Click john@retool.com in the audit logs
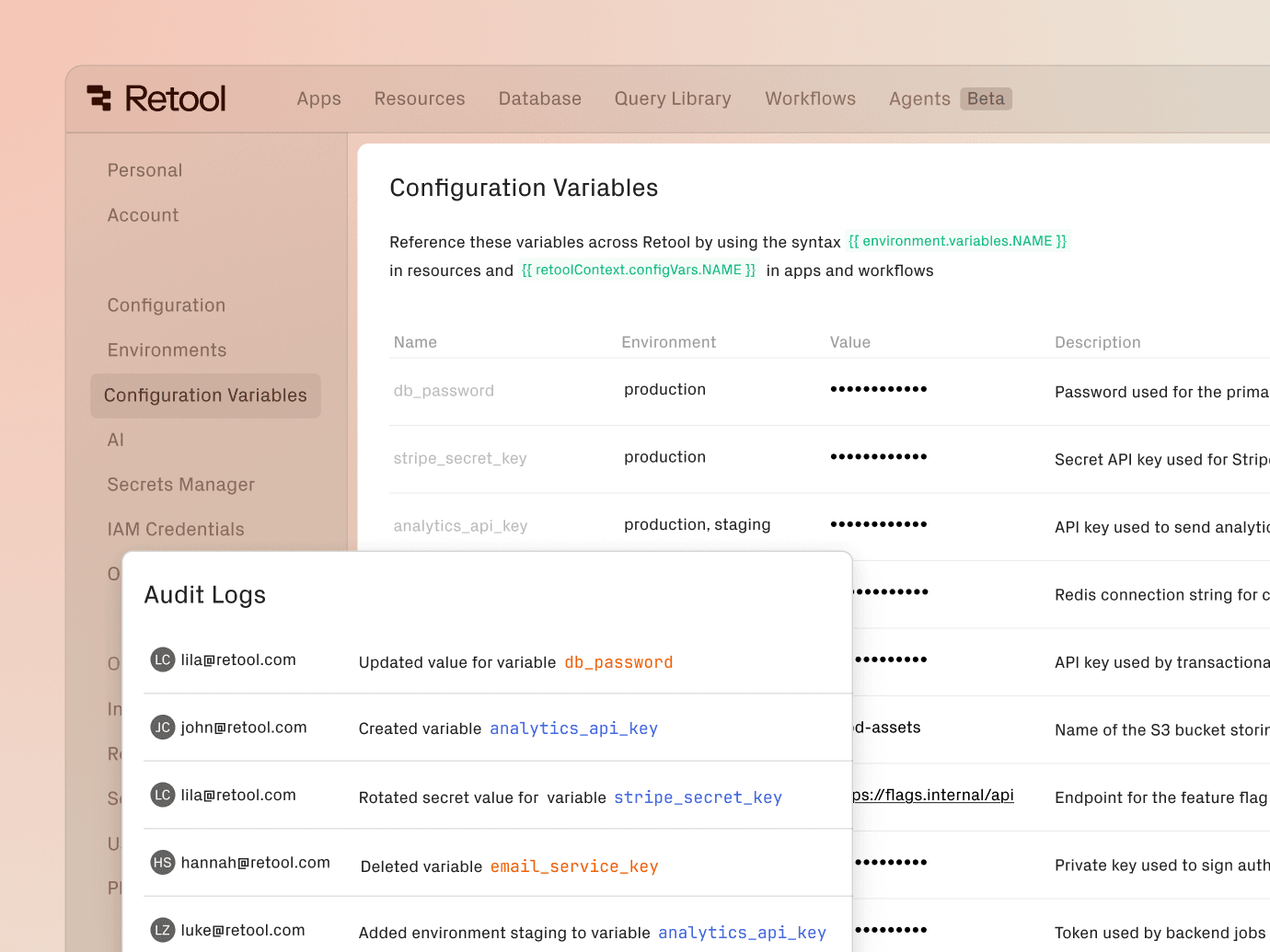This screenshot has width=1270, height=952. [x=244, y=728]
